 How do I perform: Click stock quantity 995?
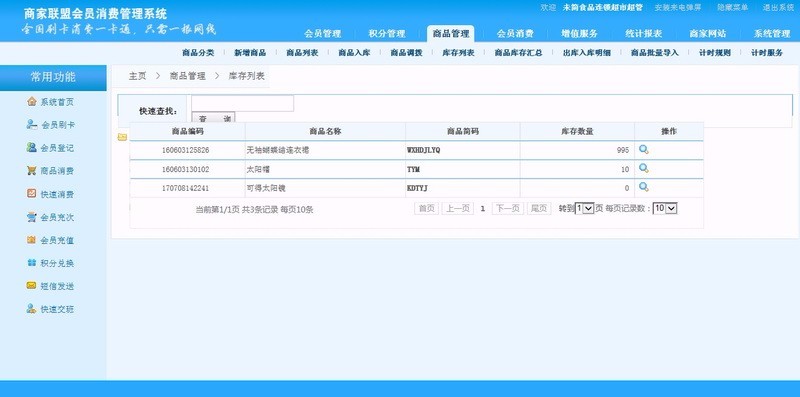(622, 150)
